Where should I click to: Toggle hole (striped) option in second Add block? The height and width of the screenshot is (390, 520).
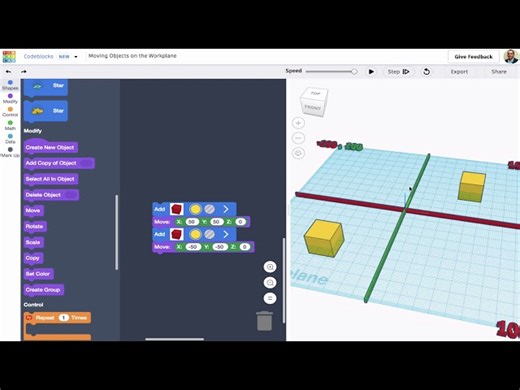(209, 234)
